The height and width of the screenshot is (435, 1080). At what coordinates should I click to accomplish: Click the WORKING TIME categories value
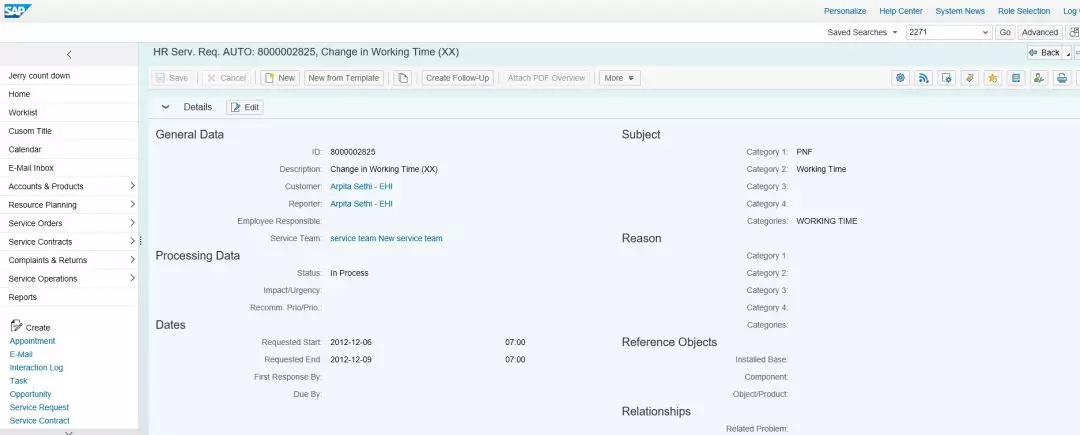(x=827, y=222)
